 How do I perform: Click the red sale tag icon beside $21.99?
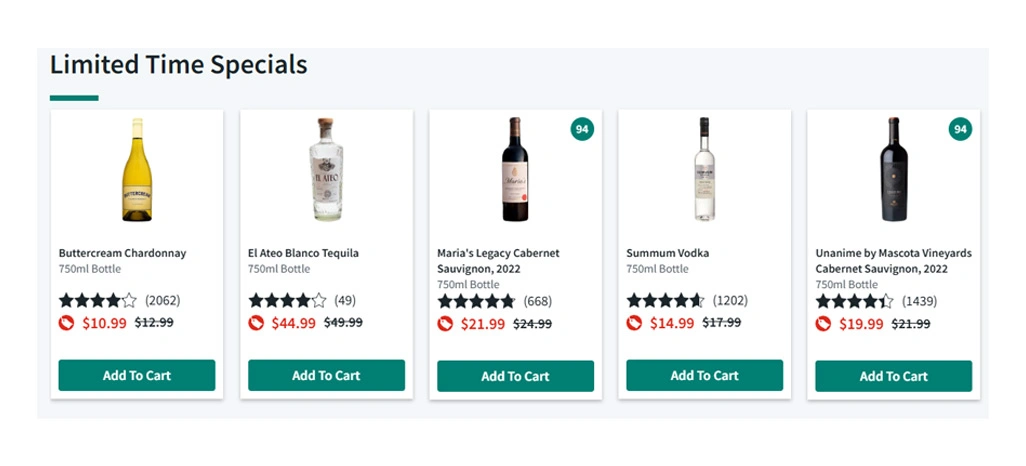click(445, 323)
